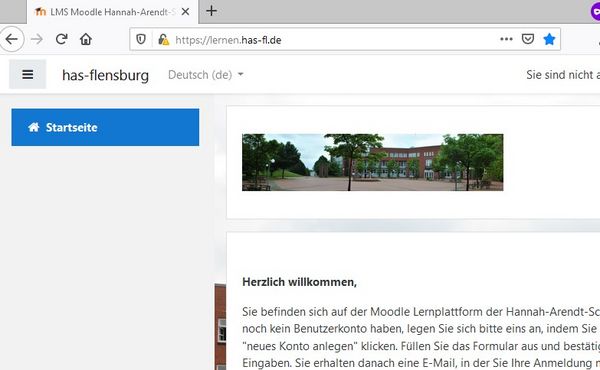The height and width of the screenshot is (370, 600).
Task: Open a new tab with plus icon
Action: [211, 11]
